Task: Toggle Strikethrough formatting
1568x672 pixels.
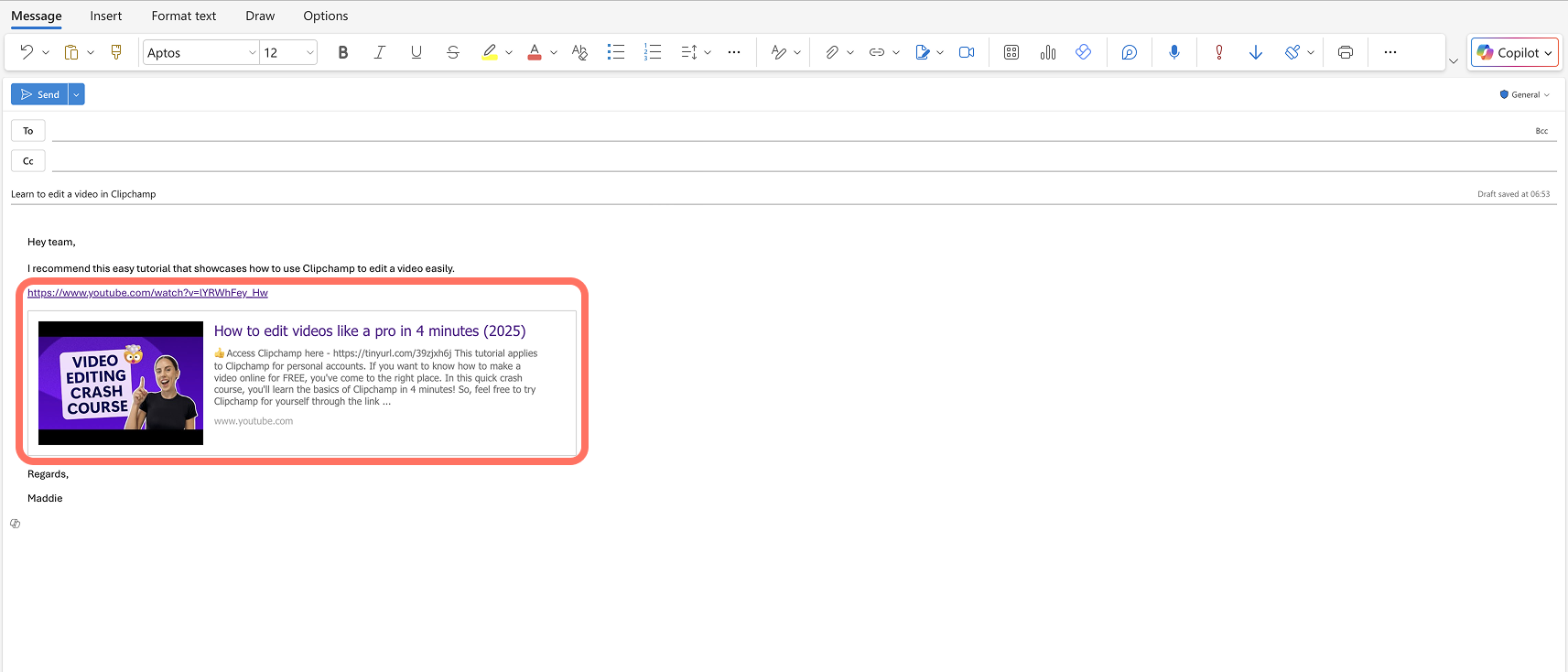Action: [453, 52]
